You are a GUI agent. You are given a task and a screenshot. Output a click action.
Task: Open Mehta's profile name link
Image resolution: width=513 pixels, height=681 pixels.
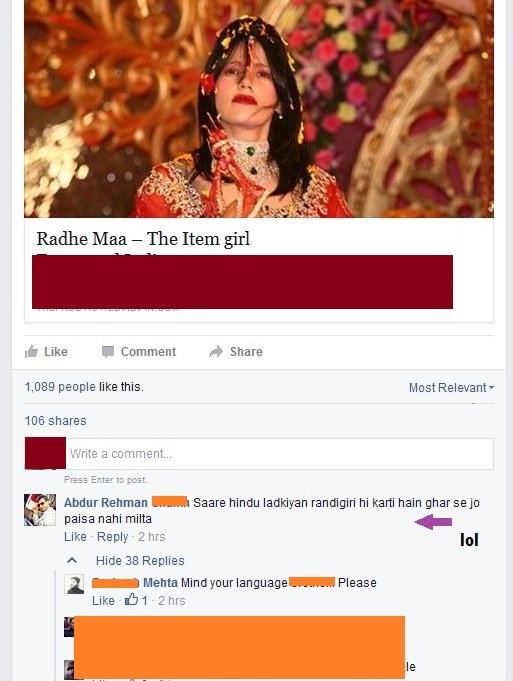coord(160,582)
